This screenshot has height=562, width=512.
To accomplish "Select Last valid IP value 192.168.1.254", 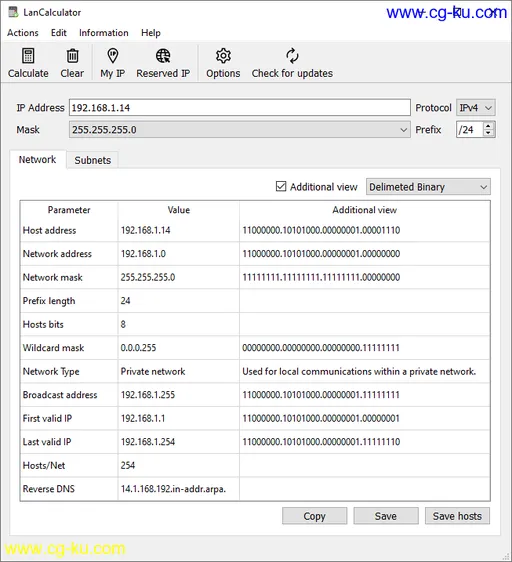I will pos(179,442).
